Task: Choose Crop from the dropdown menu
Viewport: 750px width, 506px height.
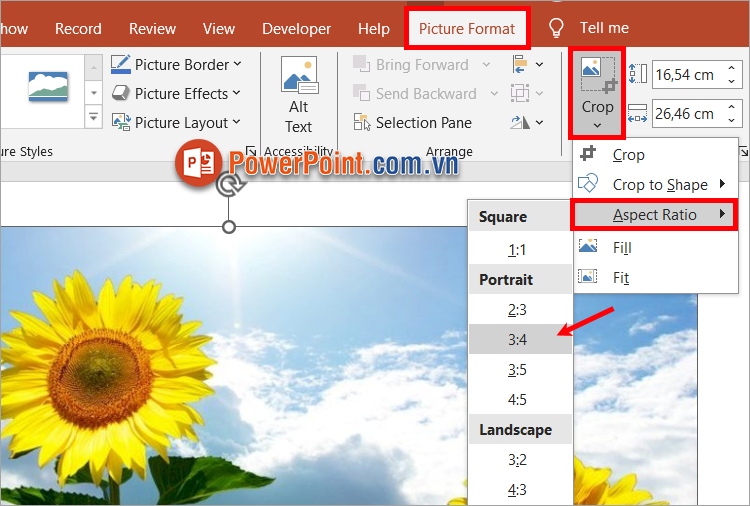Action: (x=655, y=155)
